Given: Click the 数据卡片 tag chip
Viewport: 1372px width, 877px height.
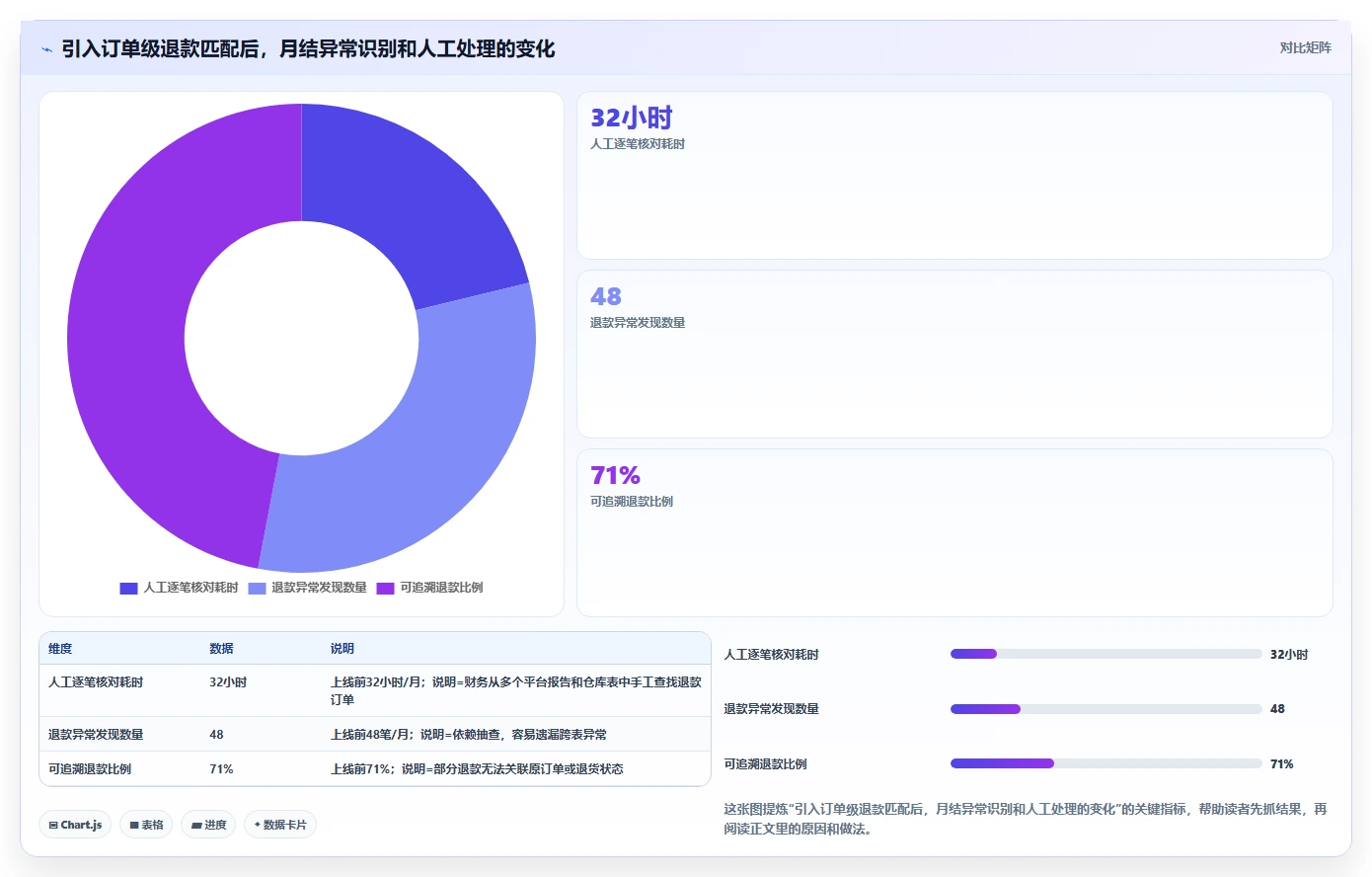Looking at the screenshot, I should pyautogui.click(x=280, y=825).
